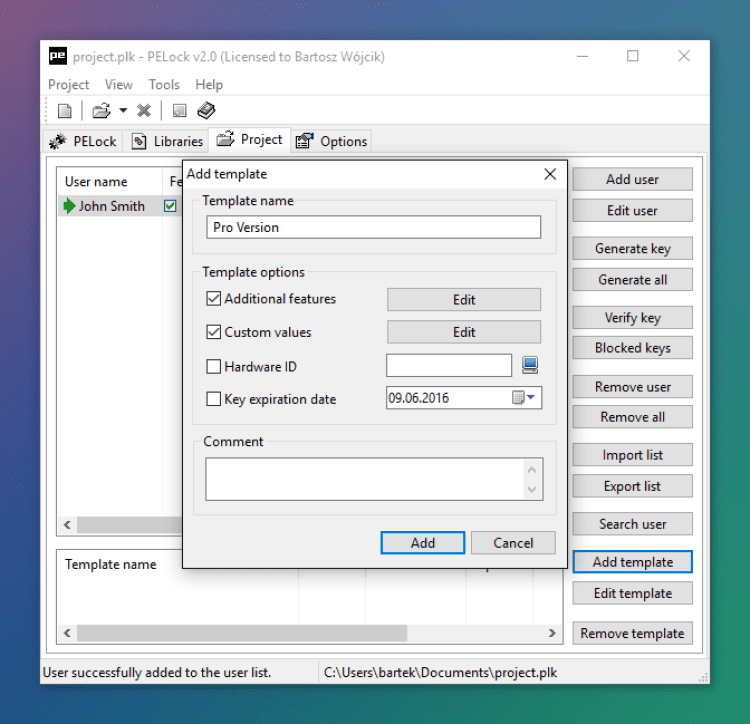The height and width of the screenshot is (724, 750).
Task: Switch to the PELock tab
Action: coord(83,142)
